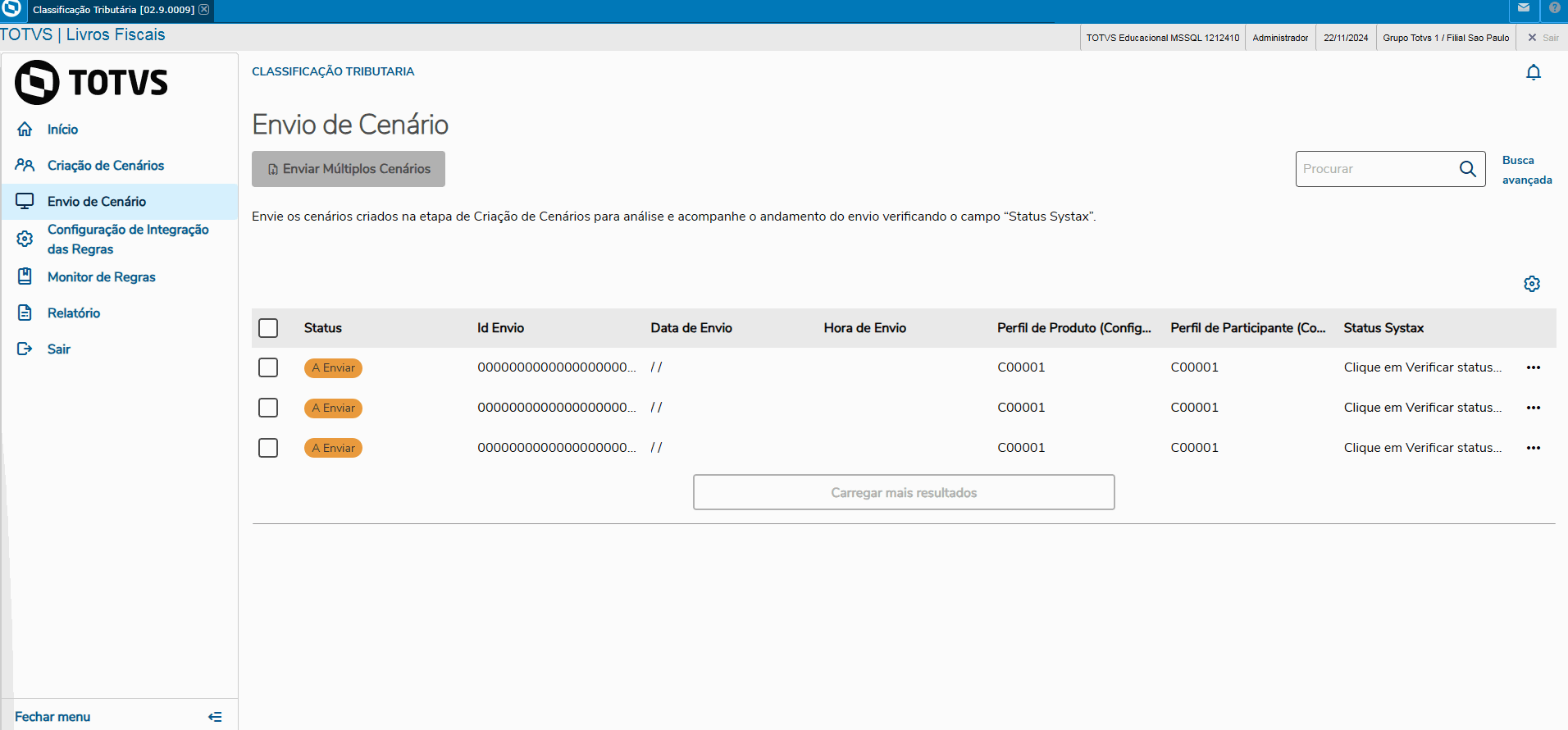1568x730 pixels.
Task: Click the Id Envio column header
Action: click(x=501, y=328)
